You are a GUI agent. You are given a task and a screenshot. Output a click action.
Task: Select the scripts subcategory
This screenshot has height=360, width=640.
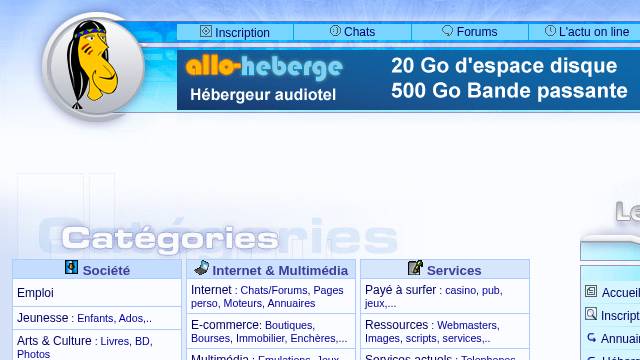tap(421, 338)
